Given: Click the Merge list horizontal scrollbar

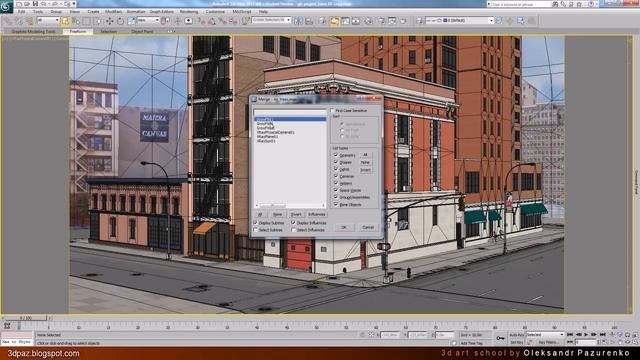Looking at the screenshot, I should pyautogui.click(x=289, y=205).
